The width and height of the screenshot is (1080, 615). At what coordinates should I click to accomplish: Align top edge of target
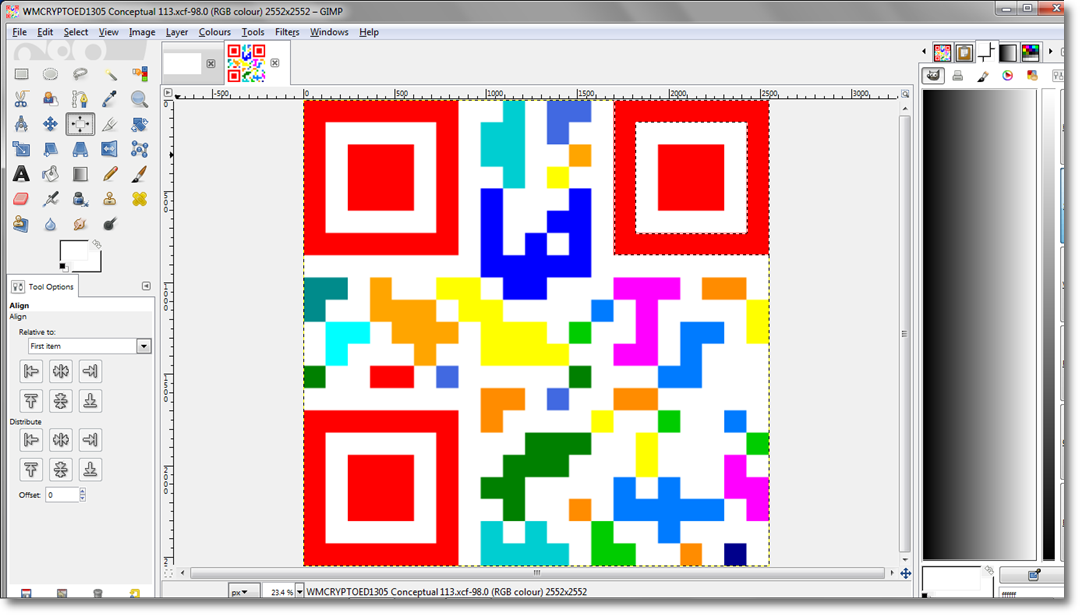31,401
